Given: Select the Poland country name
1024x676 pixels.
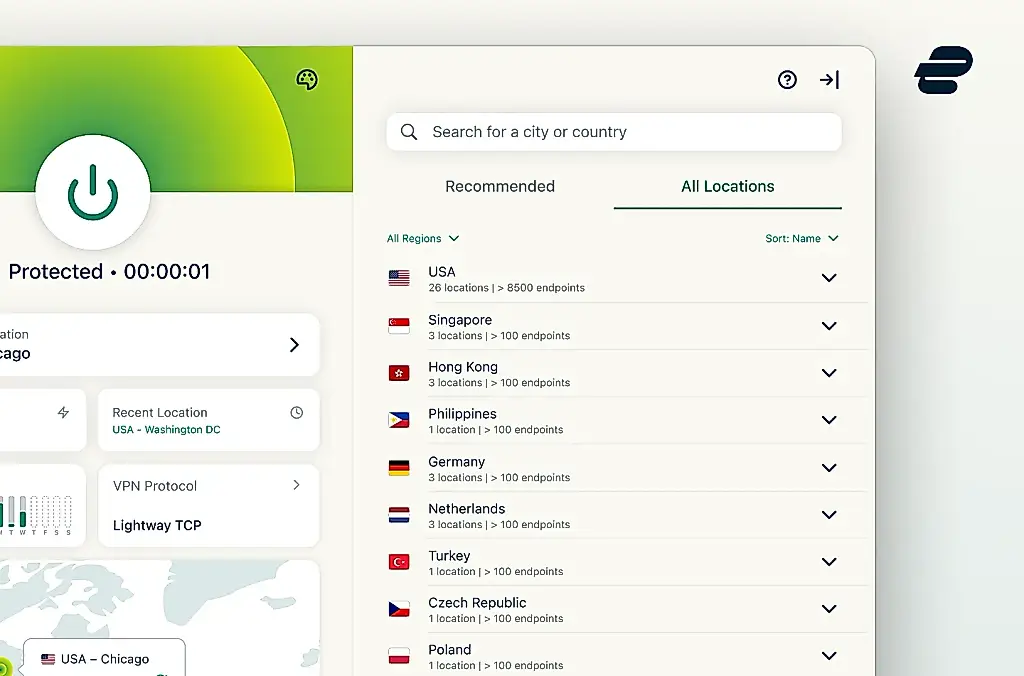Looking at the screenshot, I should tap(449, 650).
